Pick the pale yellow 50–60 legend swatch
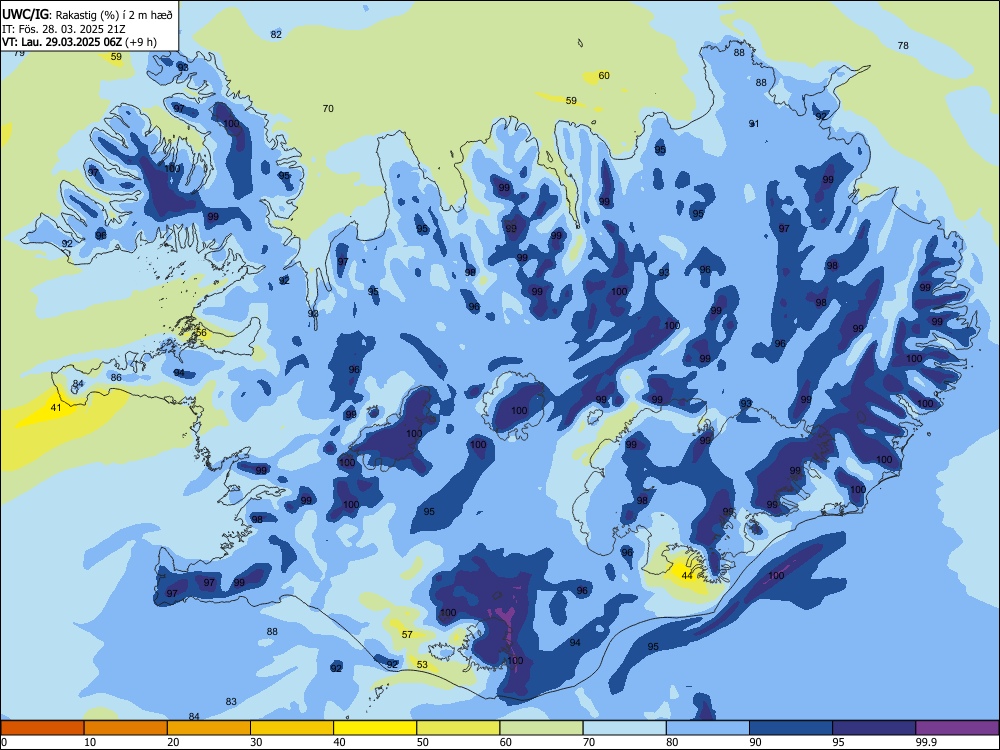Image resolution: width=1000 pixels, height=750 pixels. (458, 728)
